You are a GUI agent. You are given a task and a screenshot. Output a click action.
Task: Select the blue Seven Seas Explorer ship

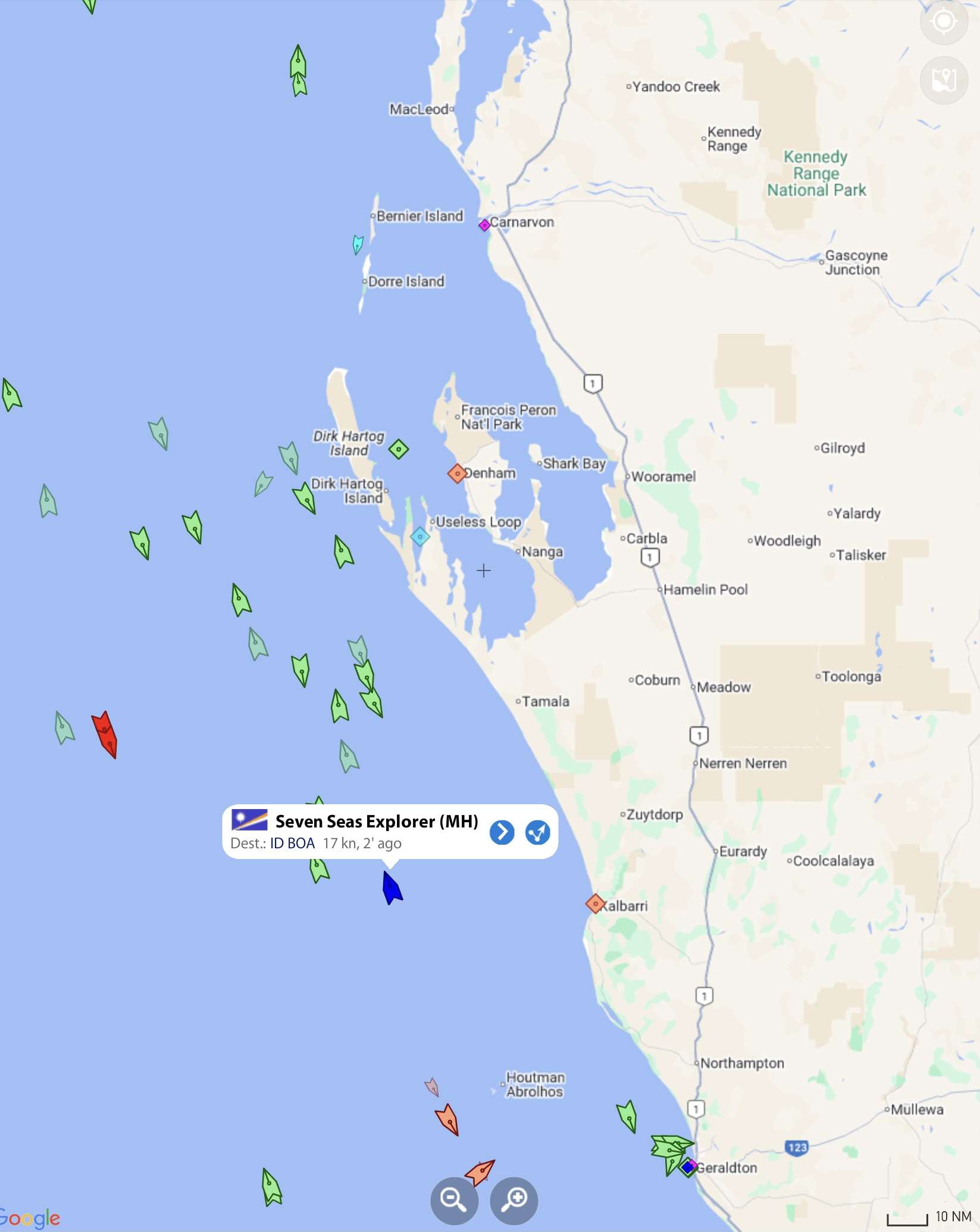pos(392,888)
